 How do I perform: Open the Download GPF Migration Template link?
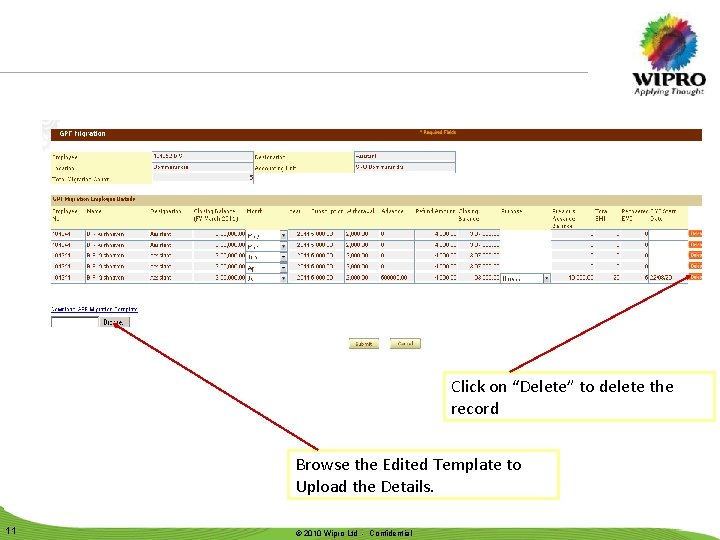(94, 309)
